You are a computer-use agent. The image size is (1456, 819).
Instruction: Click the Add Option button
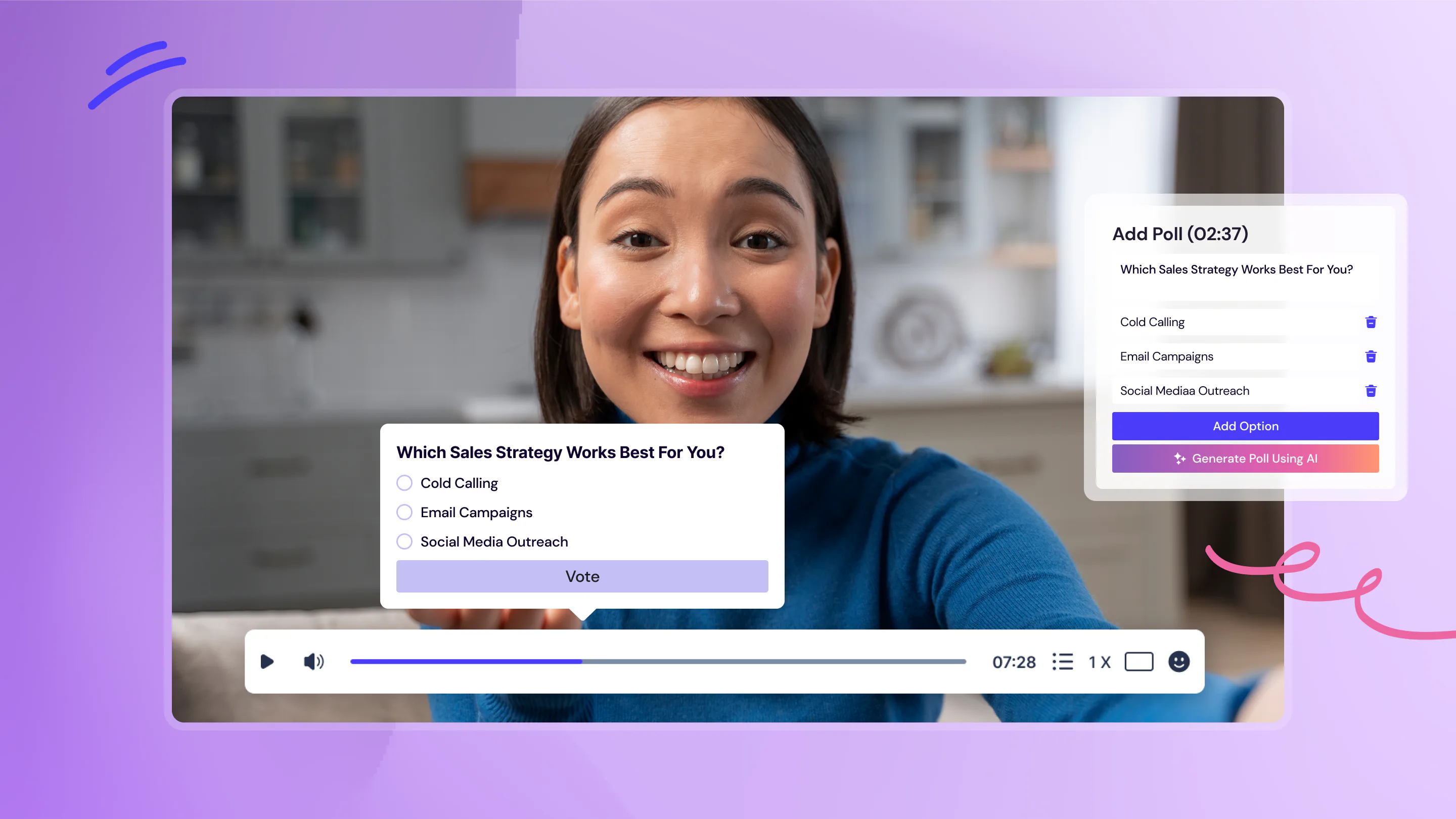pyautogui.click(x=1245, y=426)
